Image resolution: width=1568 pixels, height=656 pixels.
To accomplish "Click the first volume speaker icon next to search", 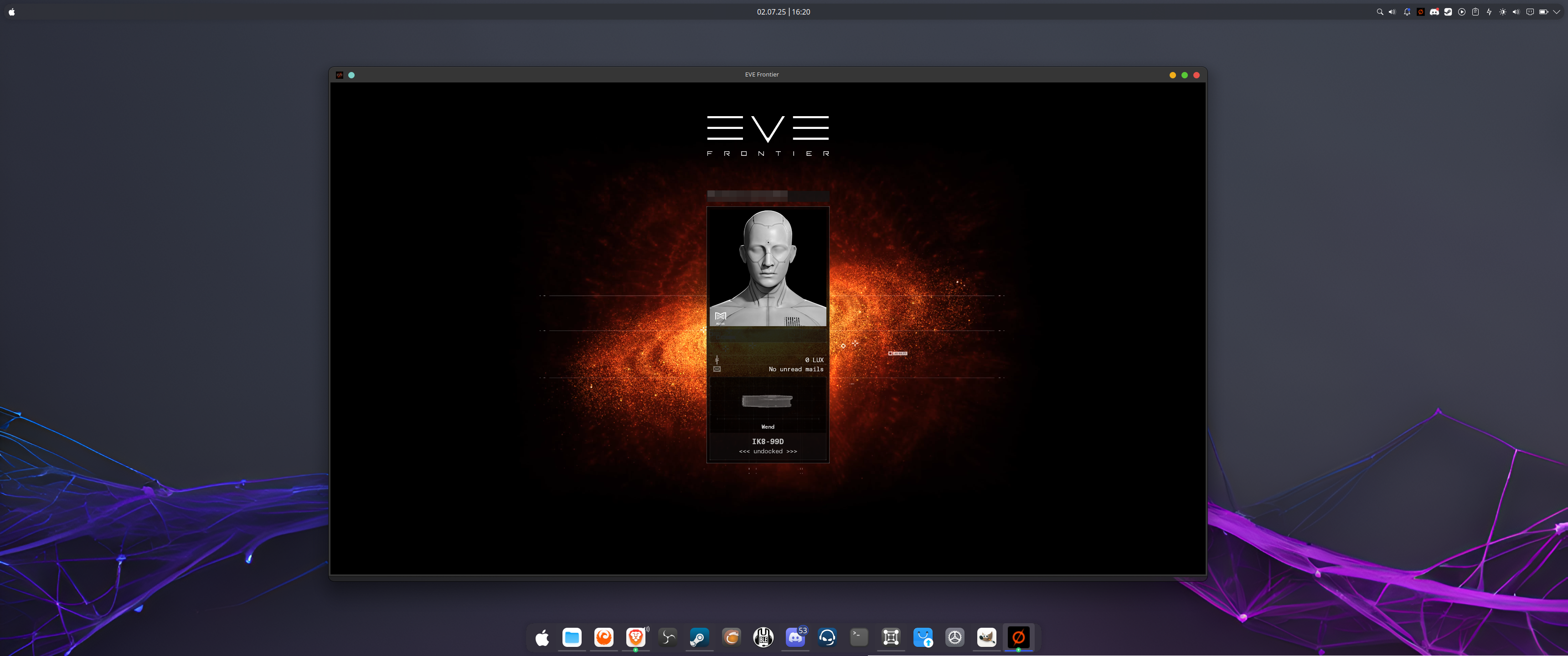I will point(1392,11).
